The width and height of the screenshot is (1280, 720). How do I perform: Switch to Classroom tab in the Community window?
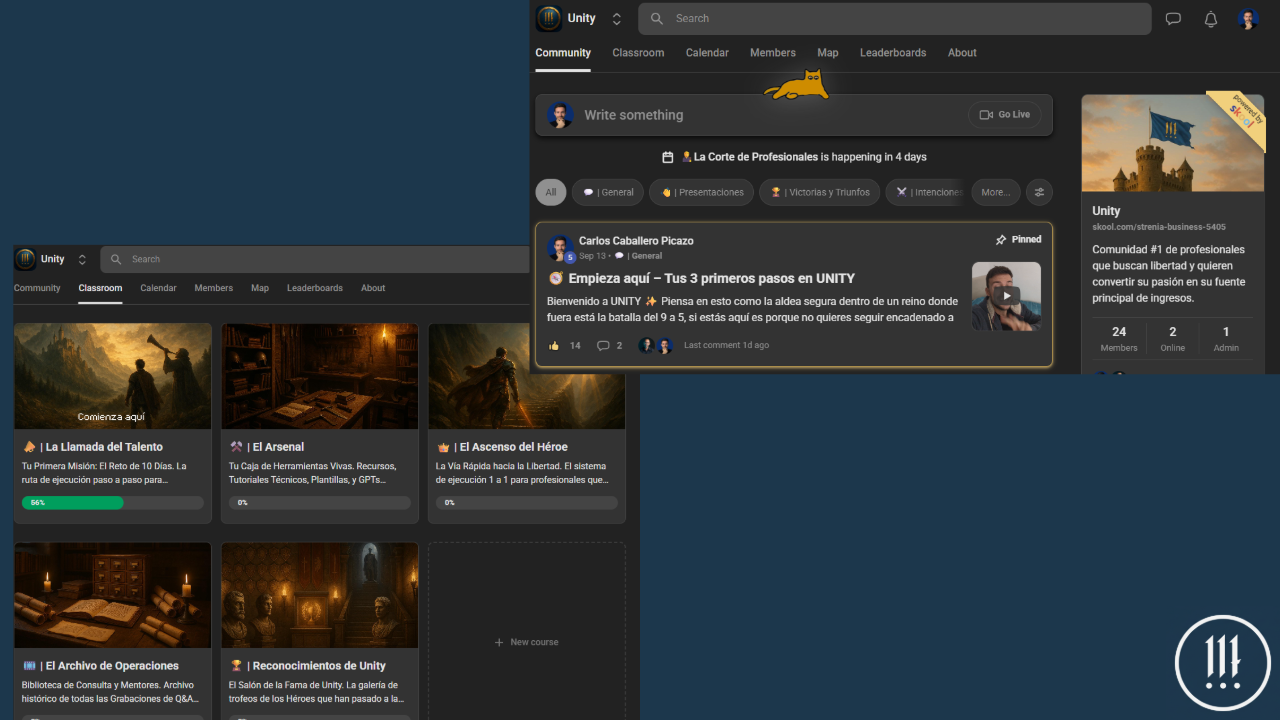coord(638,53)
